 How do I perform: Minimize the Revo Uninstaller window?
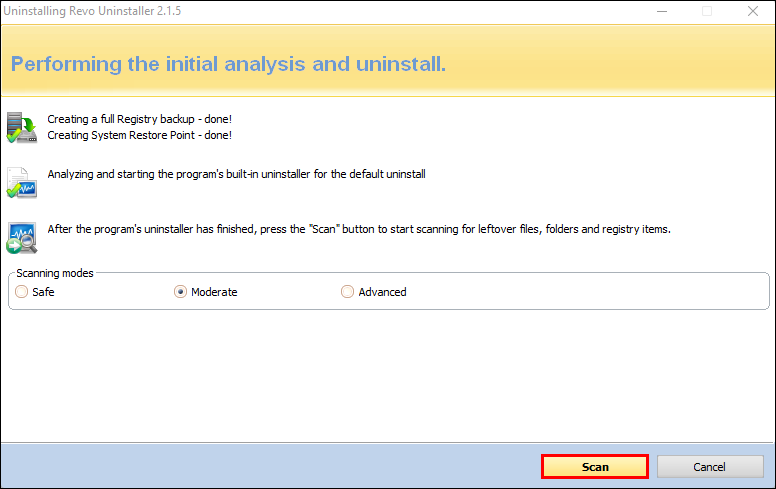pyautogui.click(x=662, y=11)
